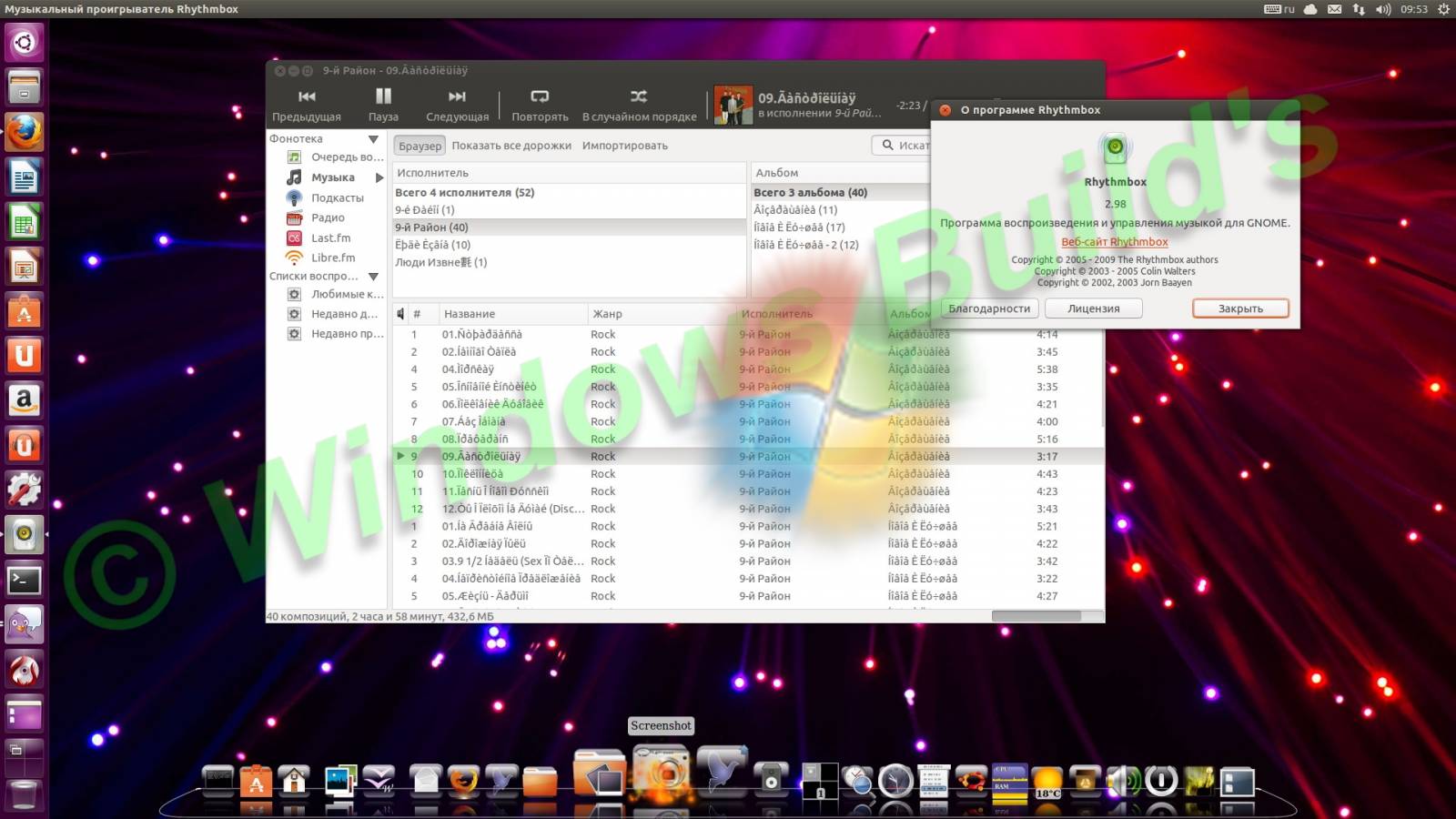Open the Недавно добавленные playlist
Image resolution: width=1456 pixels, height=819 pixels.
(335, 314)
